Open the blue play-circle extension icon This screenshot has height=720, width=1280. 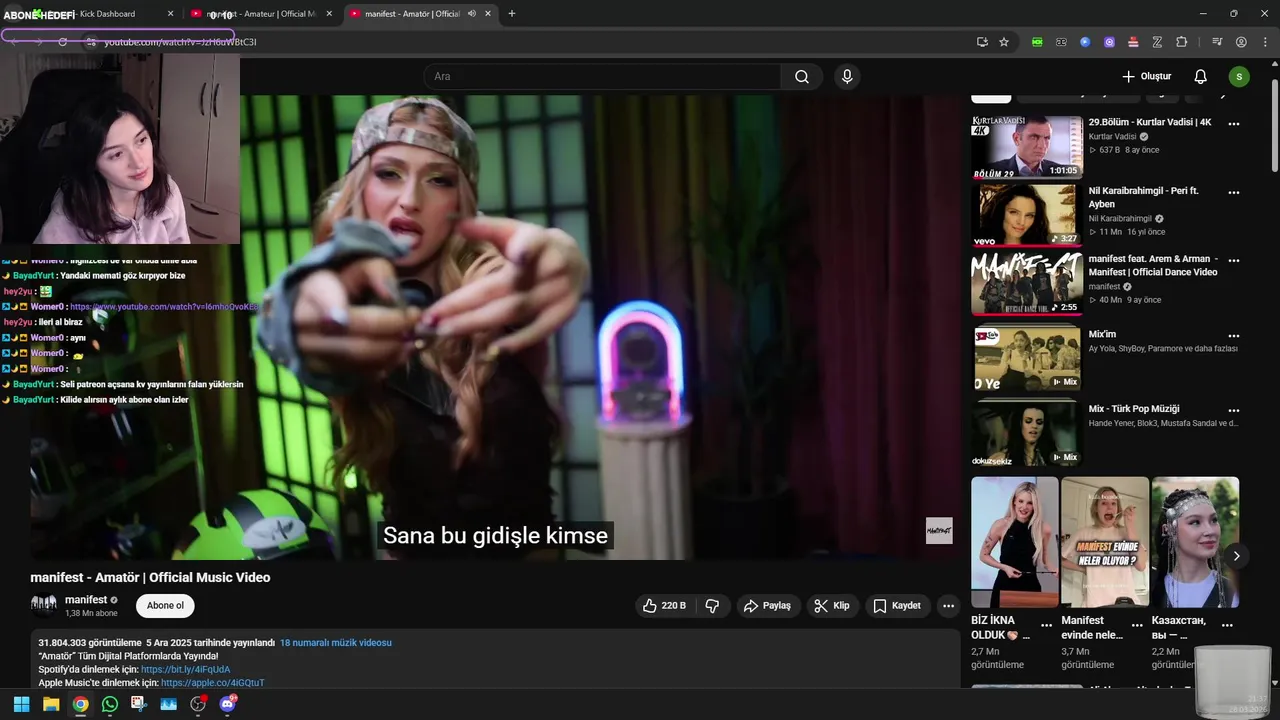coord(1085,42)
